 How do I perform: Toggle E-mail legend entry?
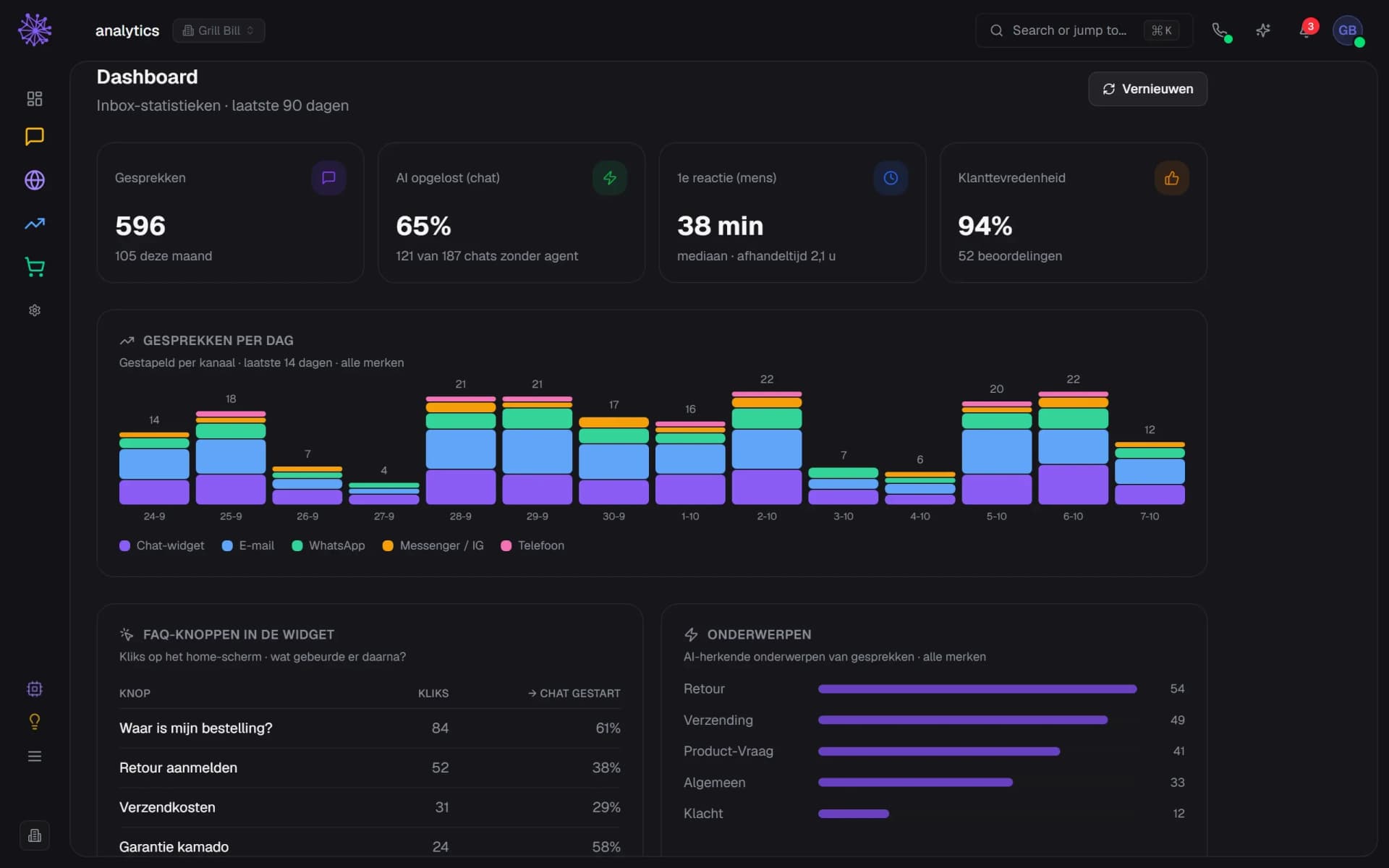click(248, 545)
